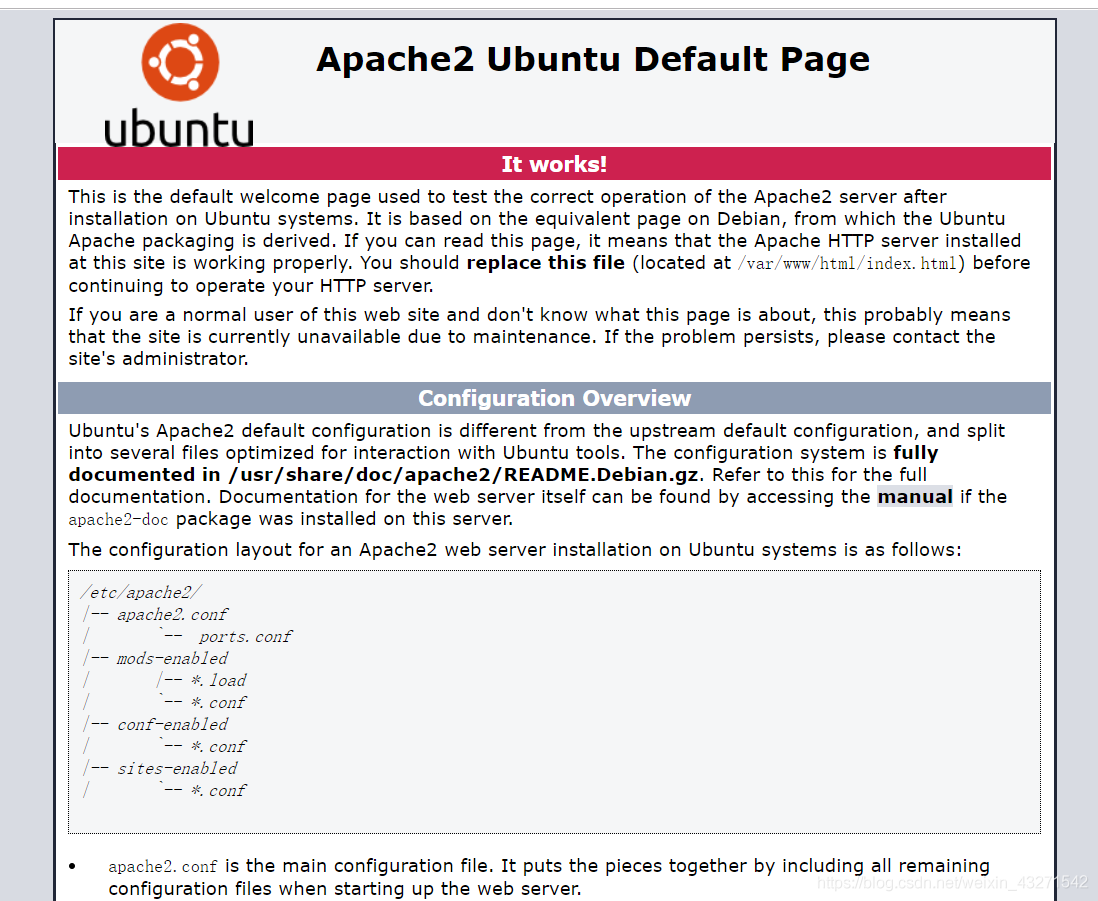Click 'ports.conf' in the config tree
Image resolution: width=1098 pixels, height=901 pixels.
pyautogui.click(x=245, y=636)
